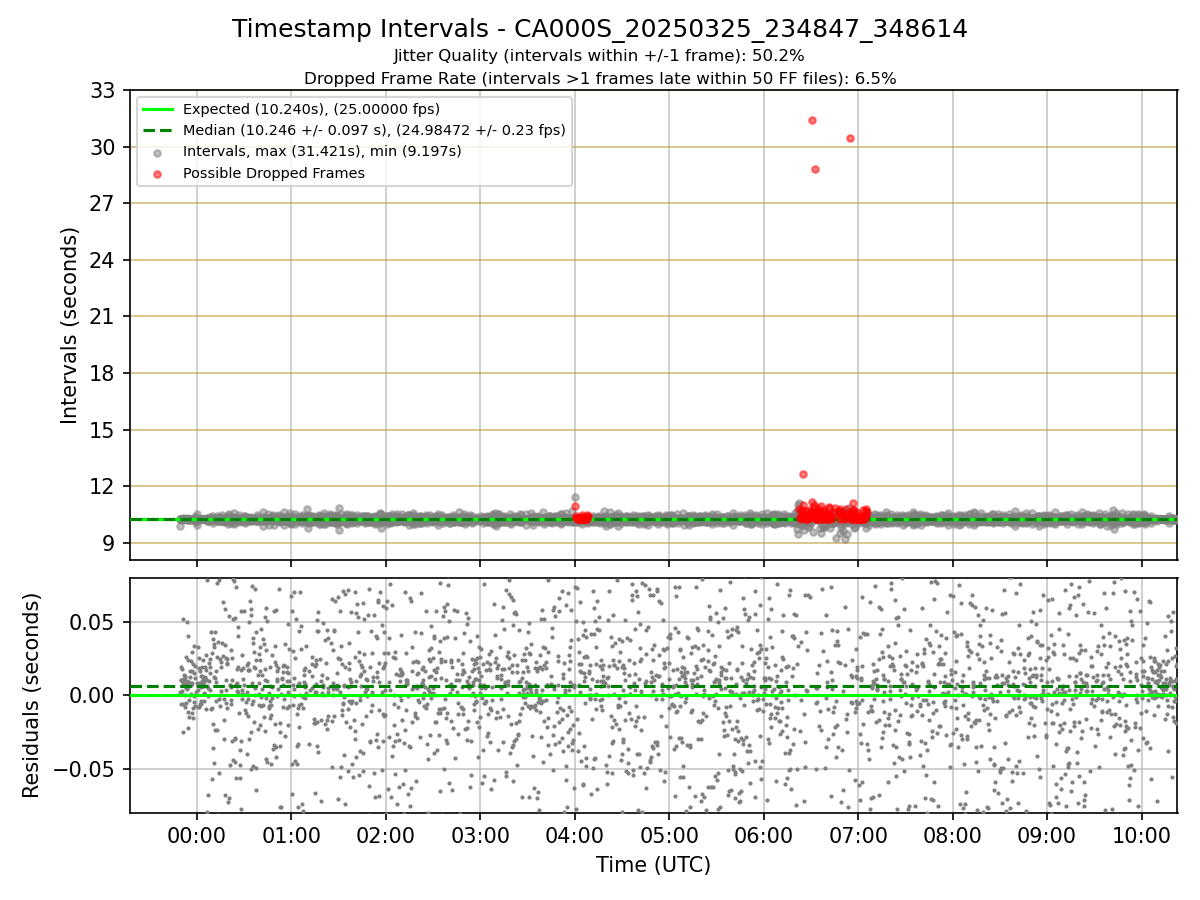
Task: Click legend entry 'Expected (10.240s), (25.00000 fps)'
Action: pos(311,109)
